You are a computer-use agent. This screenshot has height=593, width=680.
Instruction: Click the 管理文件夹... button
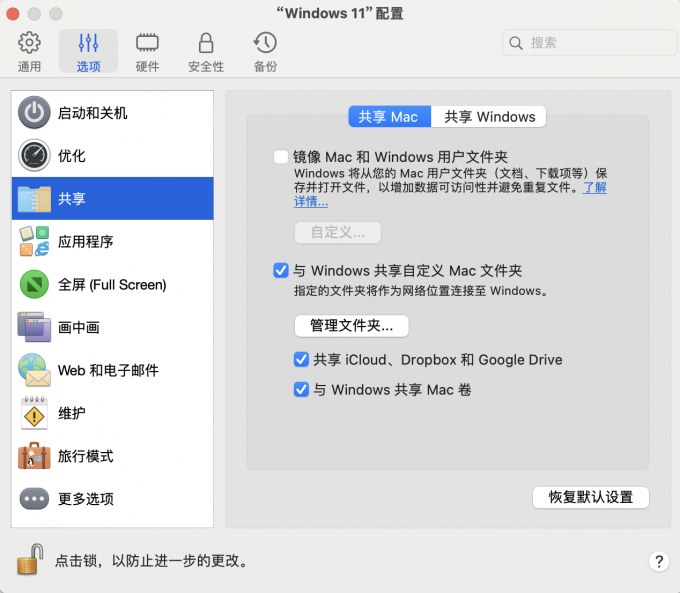click(x=352, y=325)
